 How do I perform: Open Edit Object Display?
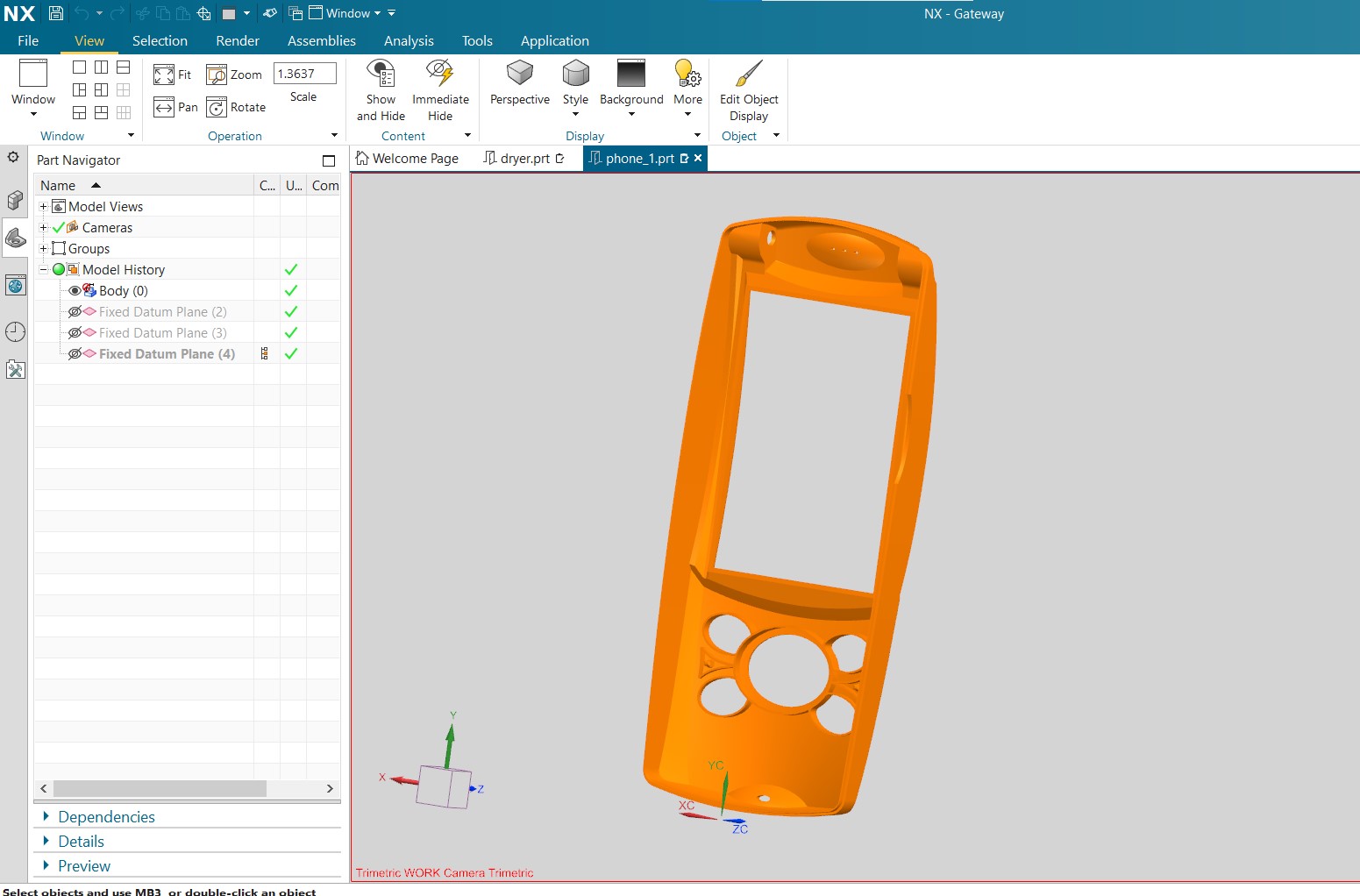(749, 91)
